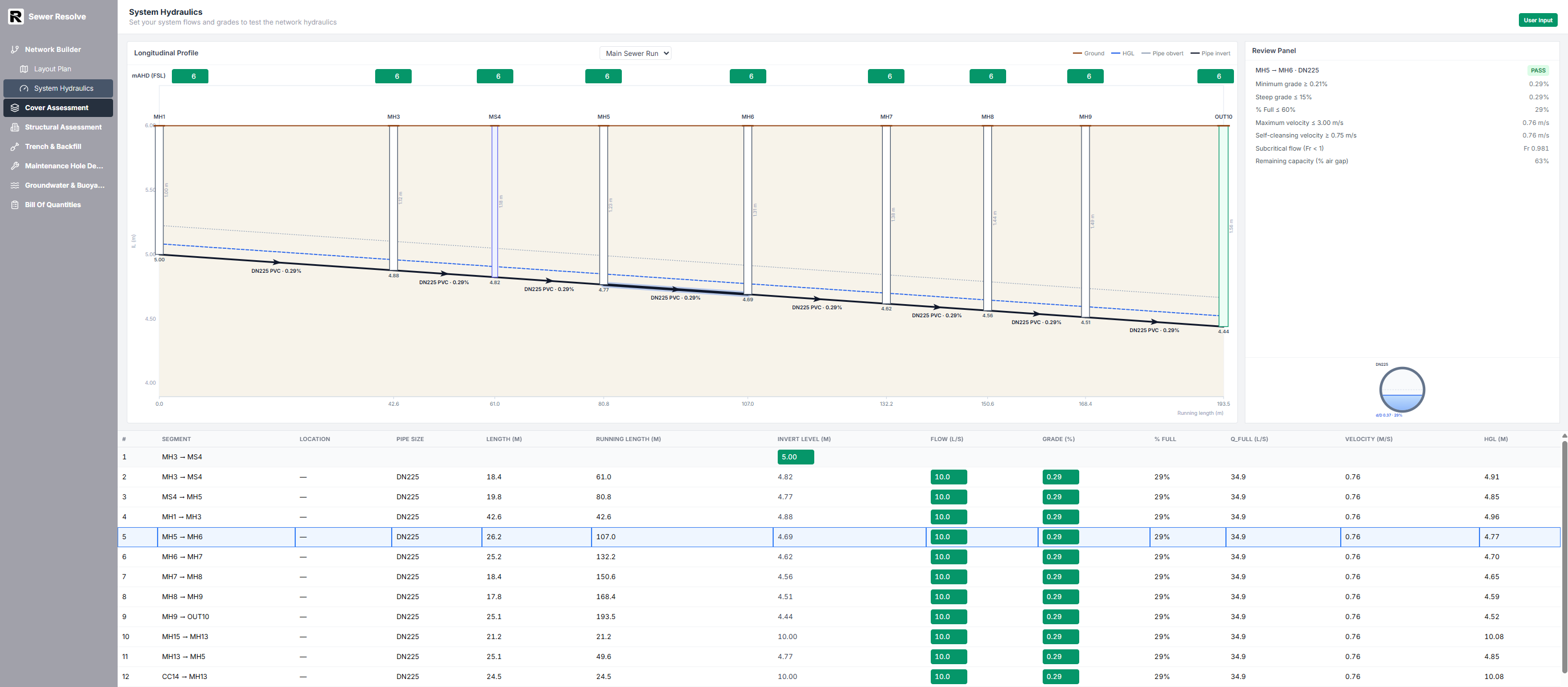This screenshot has width=1568, height=687.
Task: Select the MH7 → MH8 segment row
Action: click(x=839, y=577)
